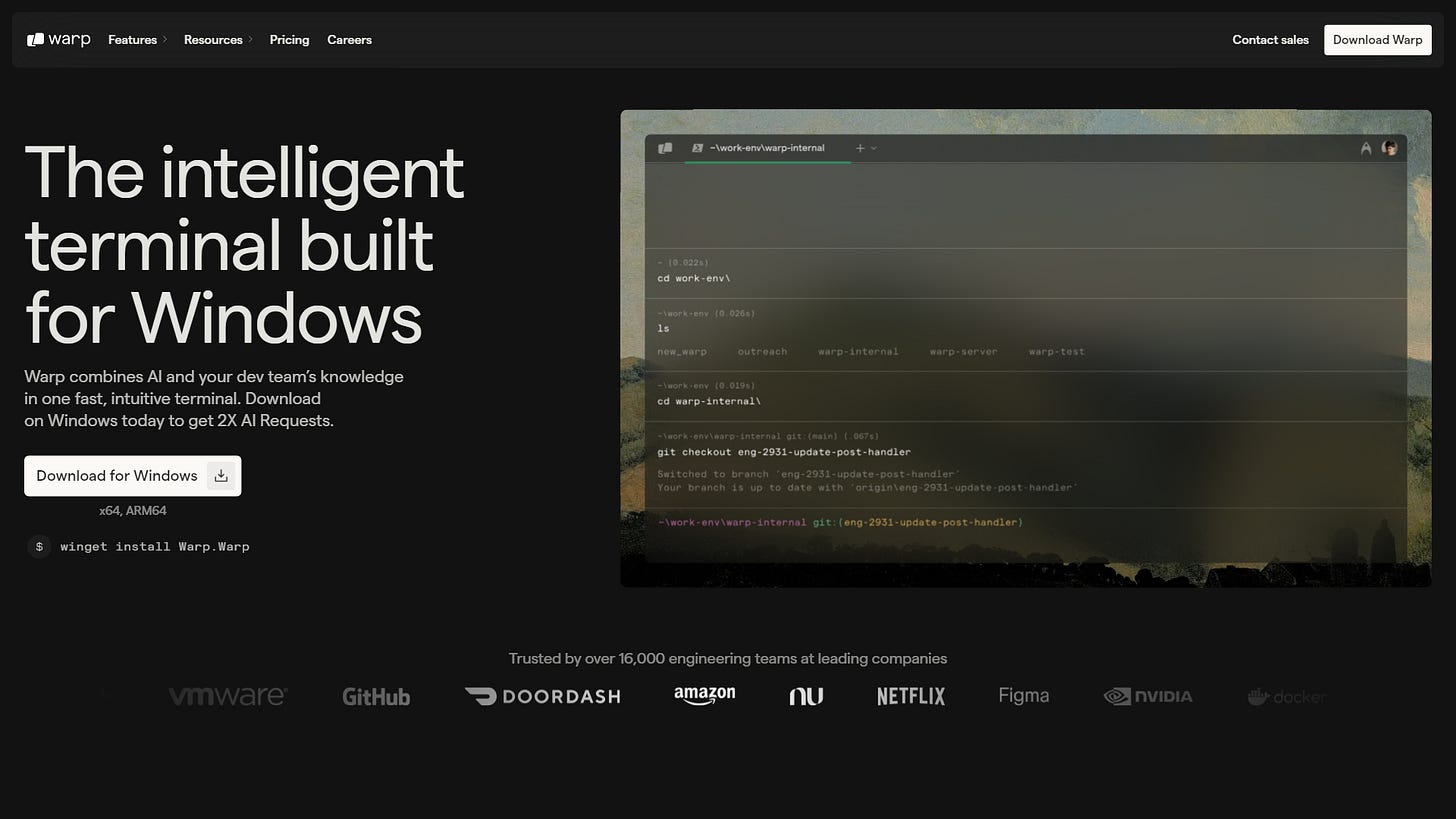Image resolution: width=1456 pixels, height=819 pixels.
Task: Click the NVIDIA logo
Action: (1148, 696)
